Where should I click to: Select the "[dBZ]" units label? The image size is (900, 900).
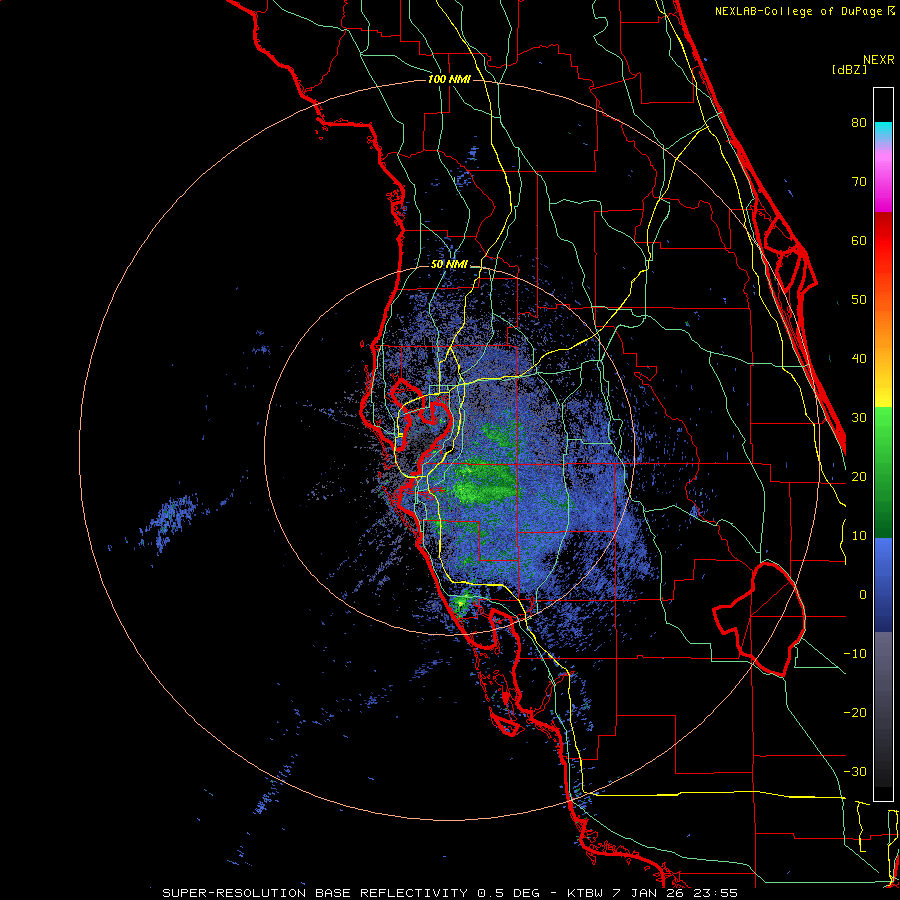pos(849,69)
